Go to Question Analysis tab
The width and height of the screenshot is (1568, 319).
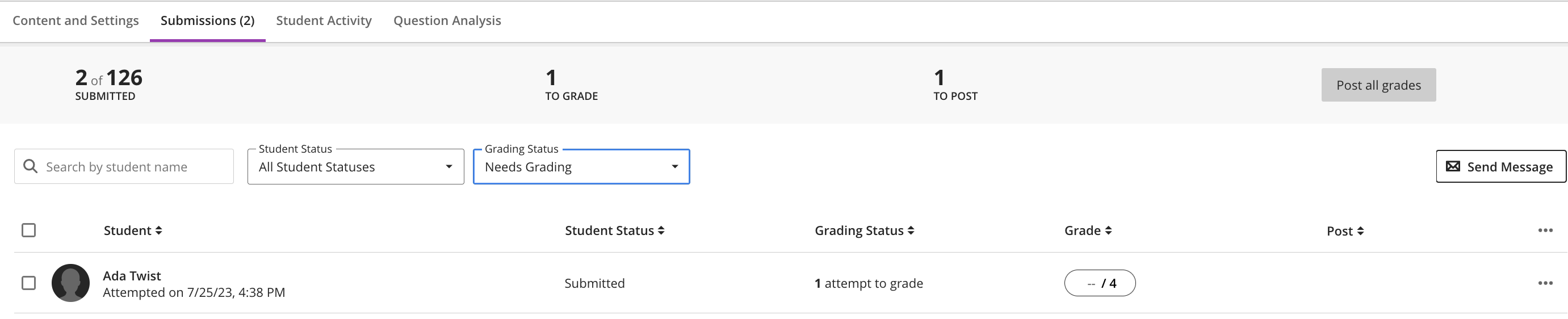(x=447, y=20)
